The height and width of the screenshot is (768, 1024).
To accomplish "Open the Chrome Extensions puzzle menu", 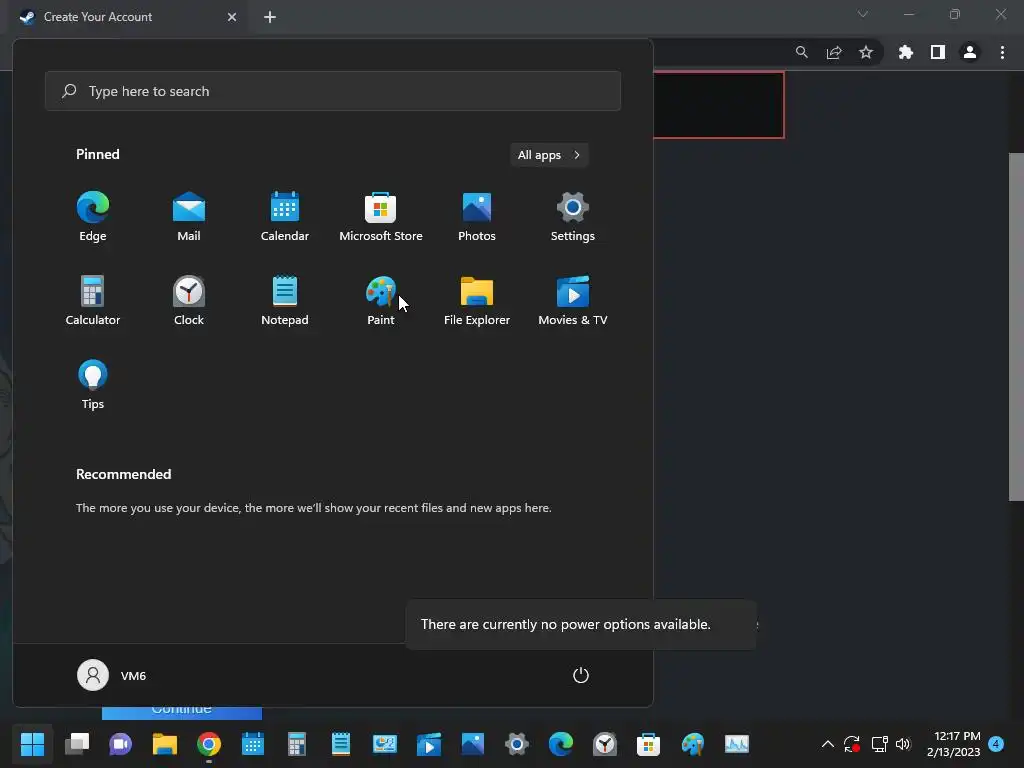I will click(x=906, y=52).
